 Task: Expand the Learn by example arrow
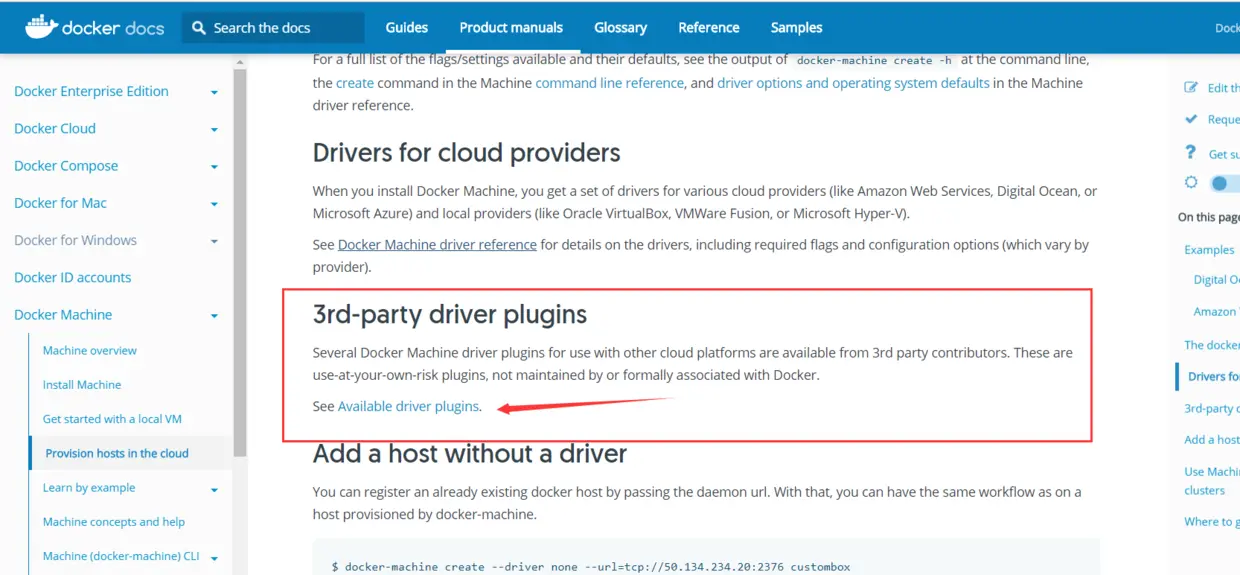point(214,490)
